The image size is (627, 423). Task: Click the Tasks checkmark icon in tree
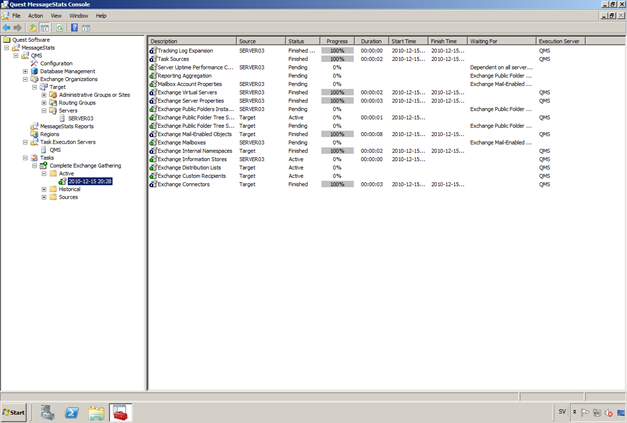tap(34, 158)
